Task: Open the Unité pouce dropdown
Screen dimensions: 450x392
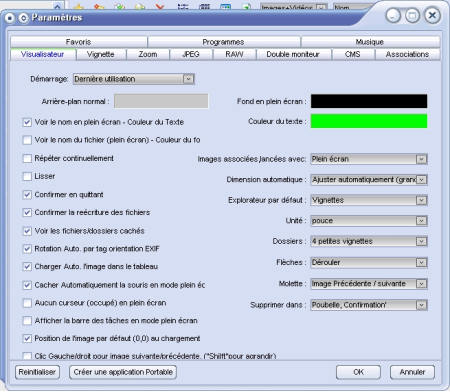Action: click(369, 221)
